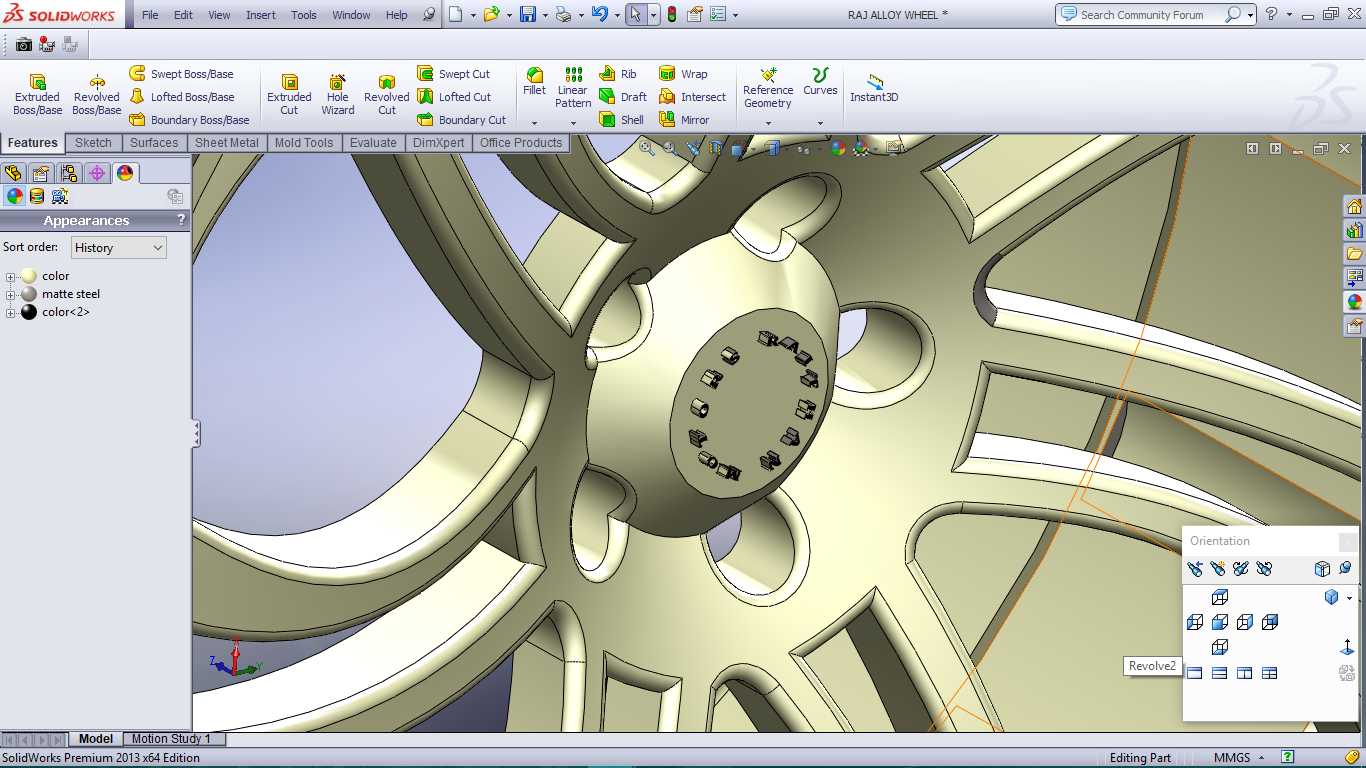Click the Search Community Forum field
1366x768 pixels.
pyautogui.click(x=1142, y=14)
